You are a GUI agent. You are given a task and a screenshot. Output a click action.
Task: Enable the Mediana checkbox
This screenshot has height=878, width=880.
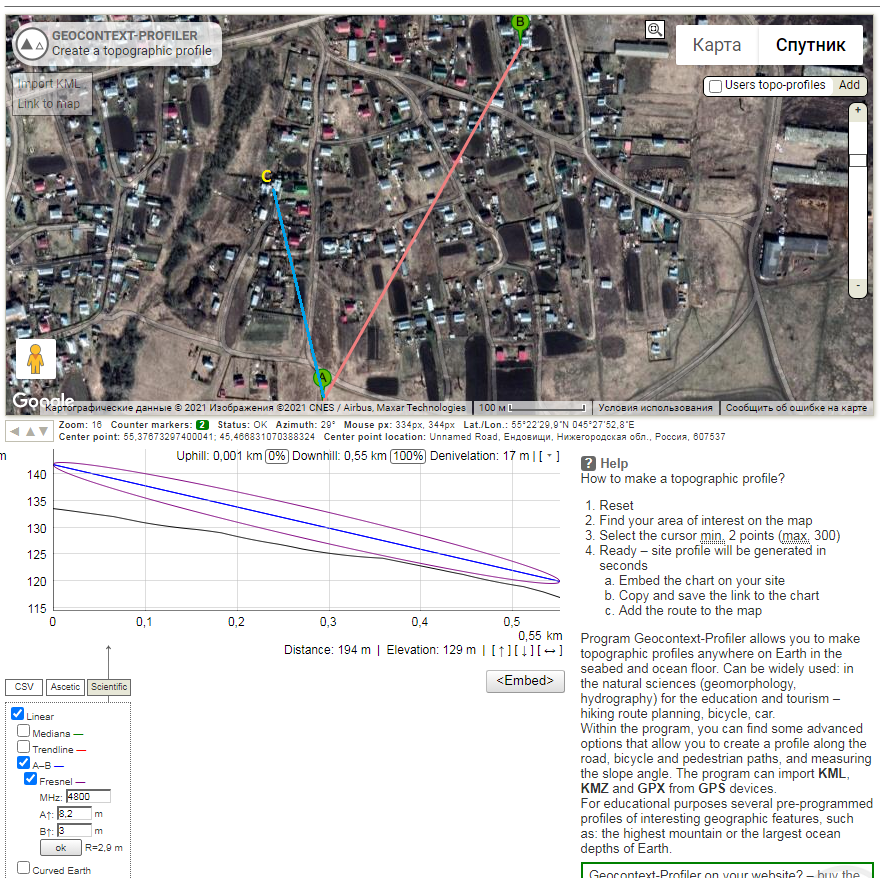coord(24,731)
